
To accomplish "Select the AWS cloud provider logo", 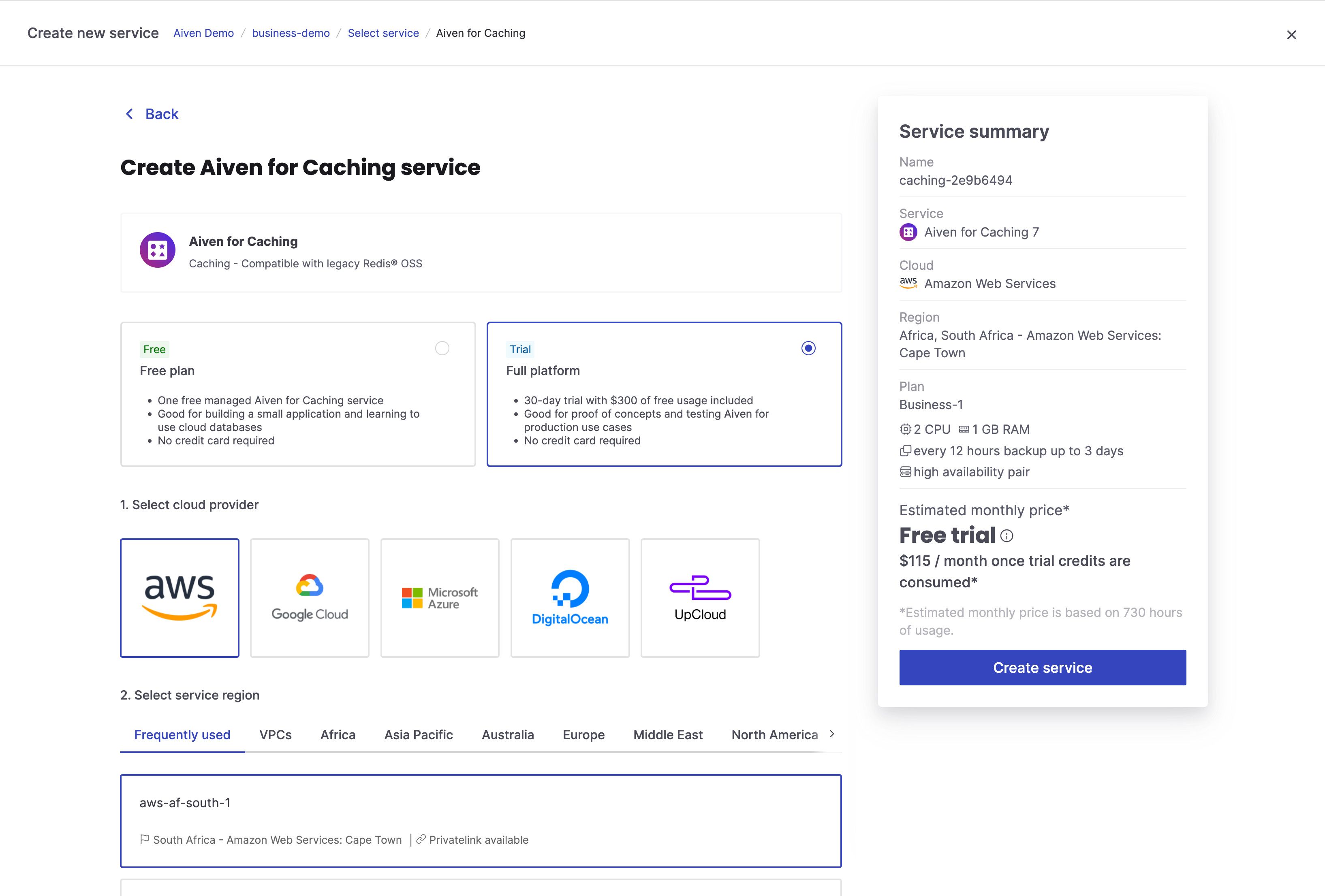I will (180, 597).
